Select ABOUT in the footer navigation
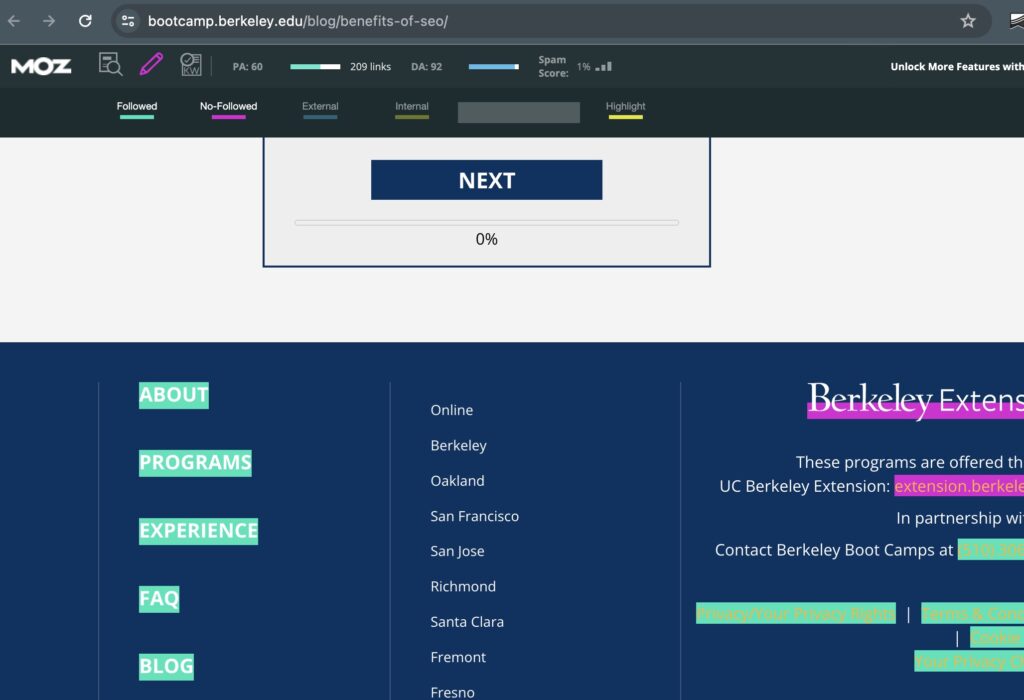The height and width of the screenshot is (700, 1024). tap(173, 395)
